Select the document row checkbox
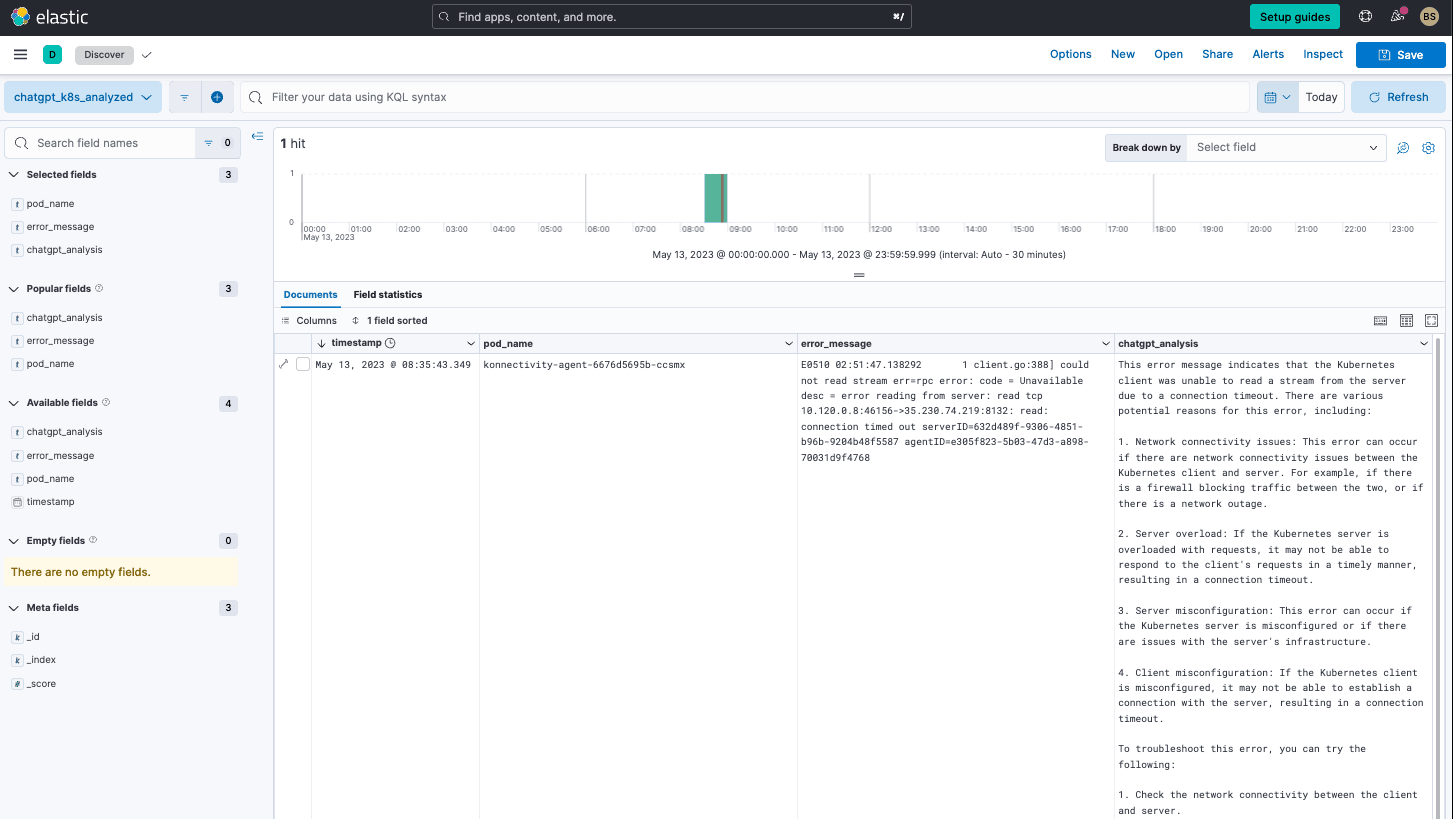This screenshot has width=1453, height=819. (302, 365)
